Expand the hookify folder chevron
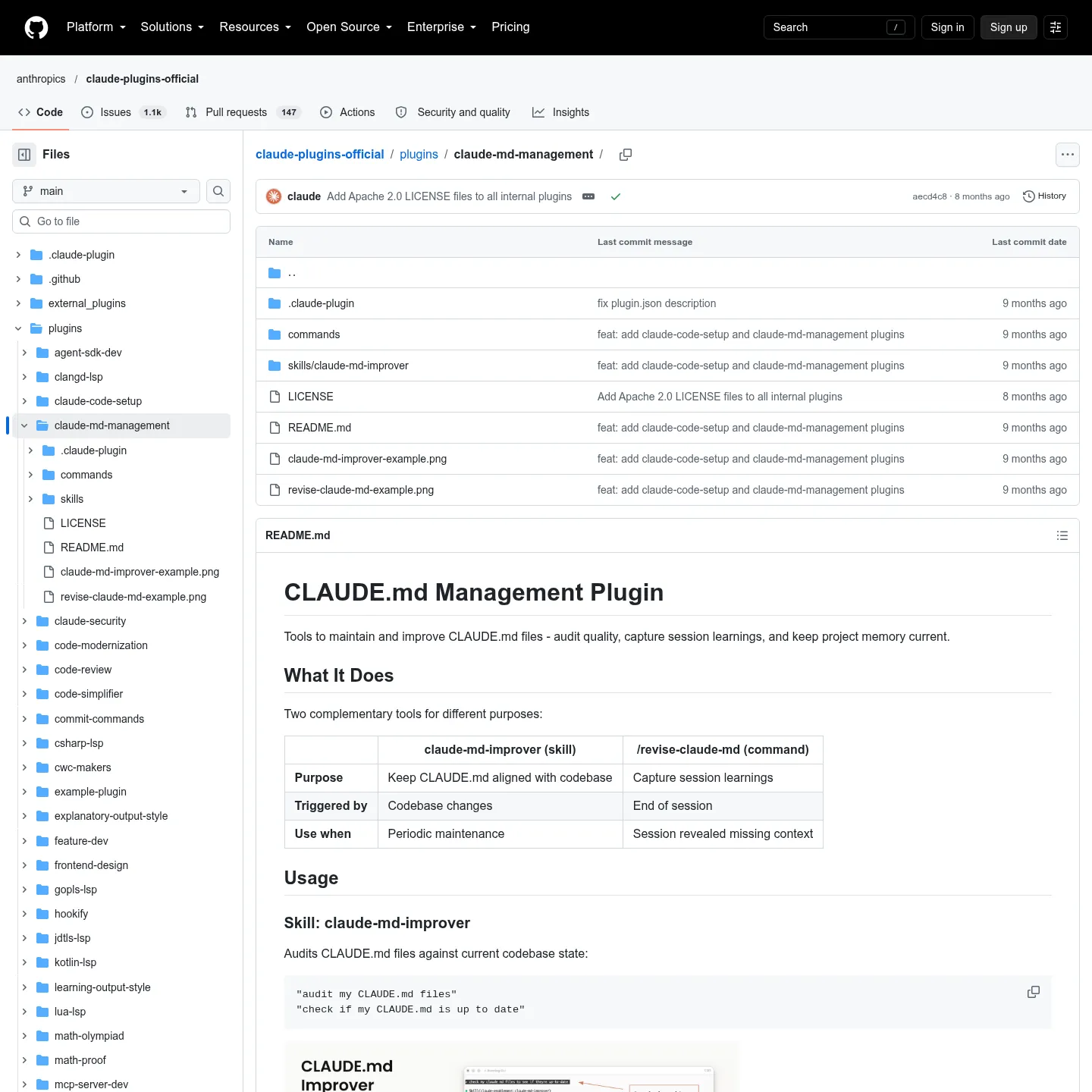The image size is (1092, 1092). pos(24,914)
